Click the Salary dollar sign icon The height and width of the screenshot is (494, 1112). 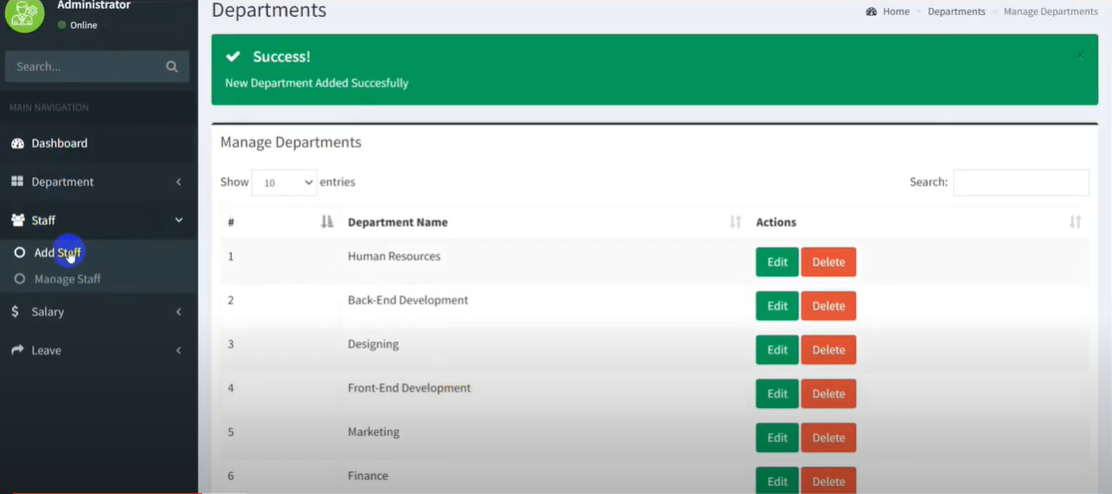point(15,312)
